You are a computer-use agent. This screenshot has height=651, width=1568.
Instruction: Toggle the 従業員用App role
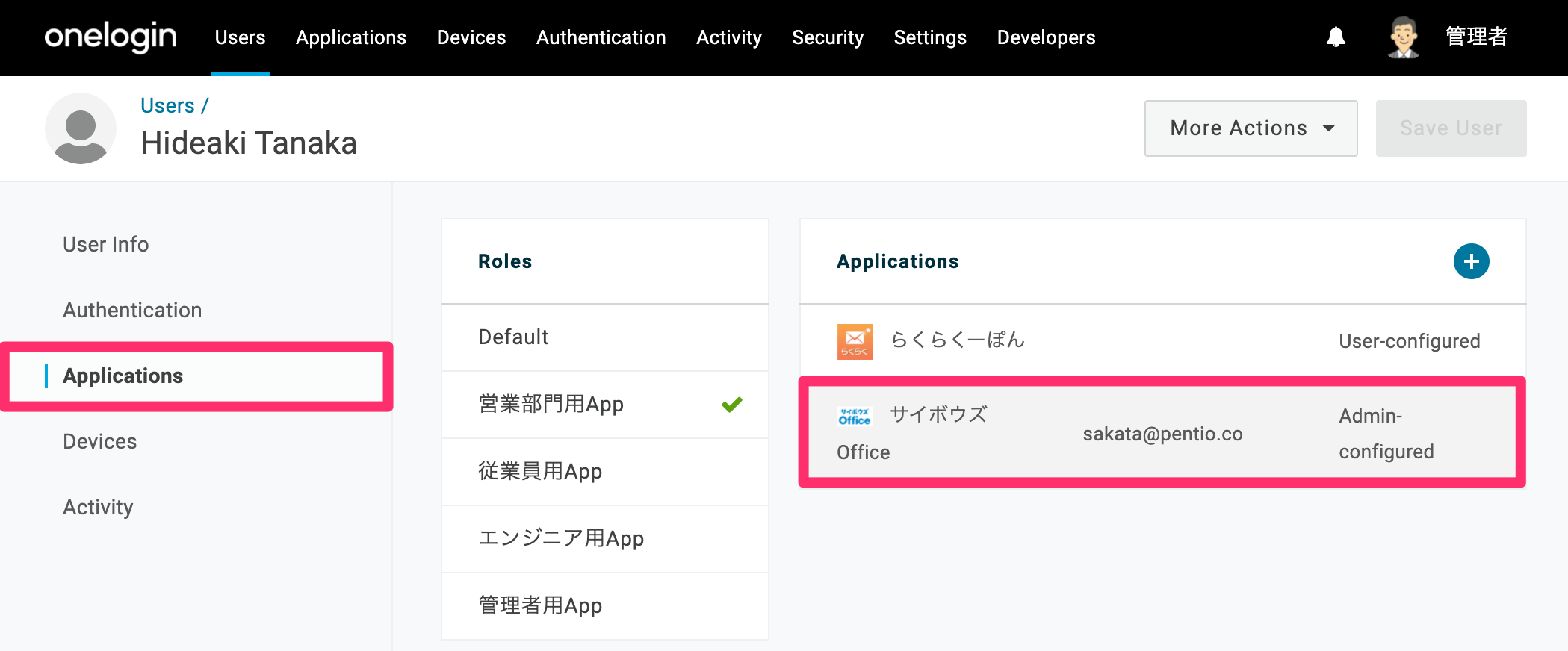point(605,472)
